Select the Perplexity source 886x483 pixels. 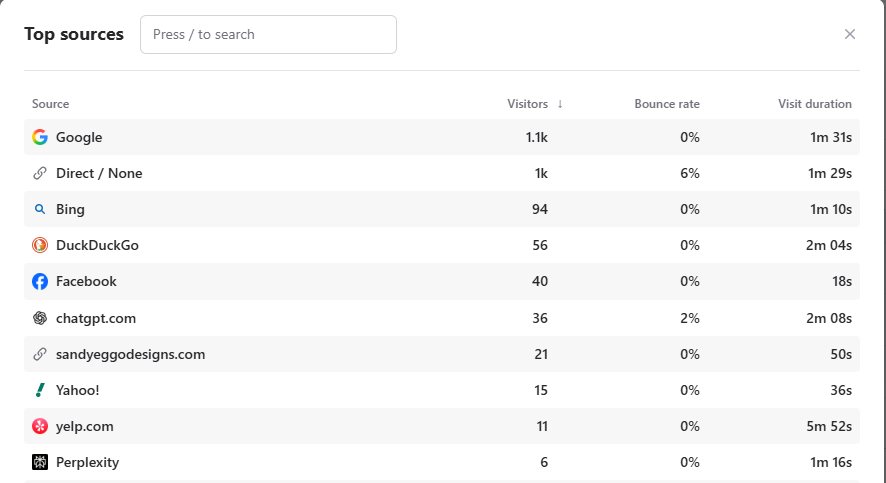coord(87,463)
